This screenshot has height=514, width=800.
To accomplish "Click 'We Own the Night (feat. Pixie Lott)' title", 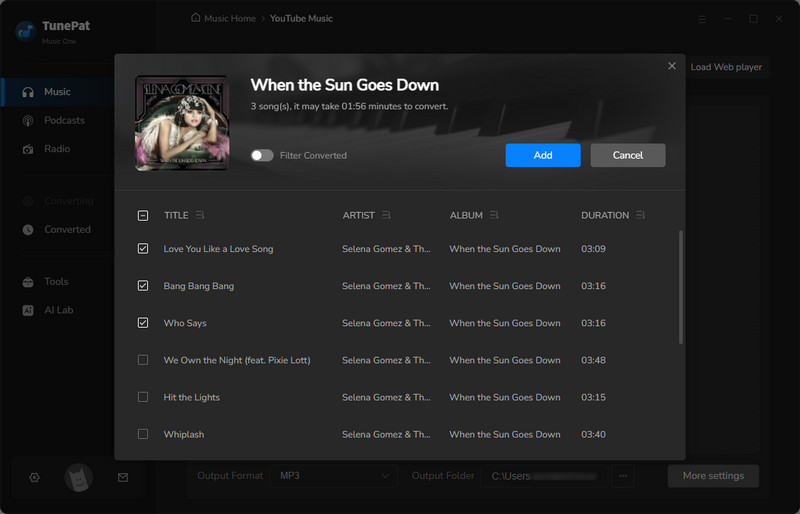I will (x=237, y=360).
